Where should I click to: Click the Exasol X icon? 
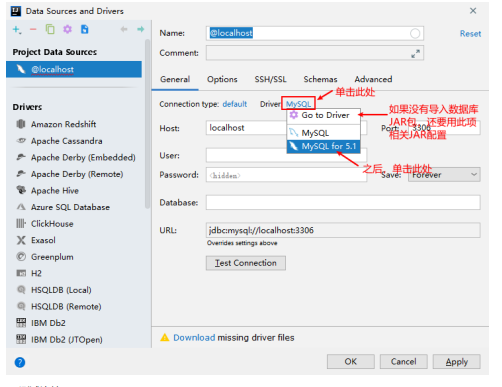point(21,240)
